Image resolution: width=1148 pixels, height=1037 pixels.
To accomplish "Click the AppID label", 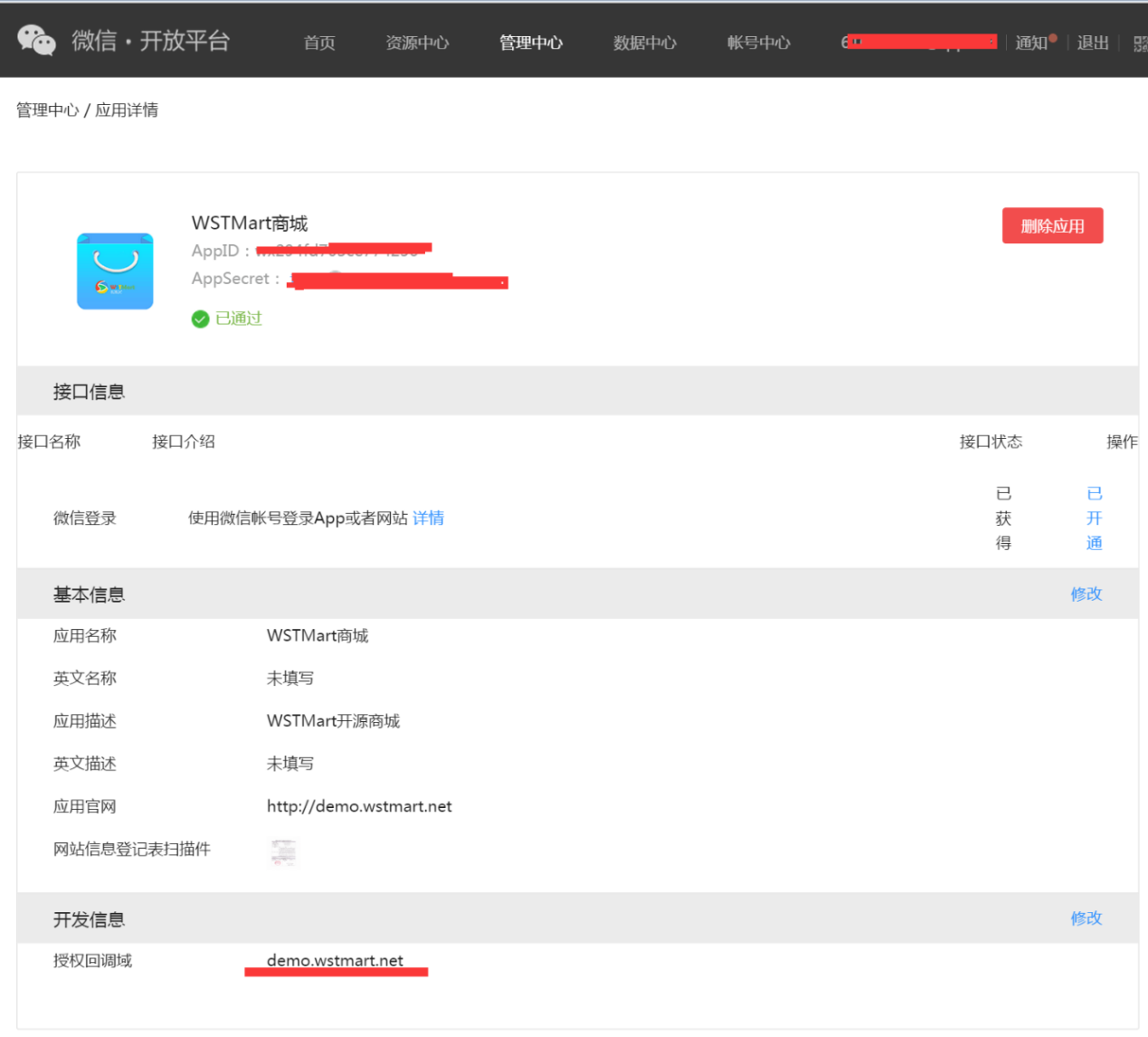I will [x=220, y=251].
